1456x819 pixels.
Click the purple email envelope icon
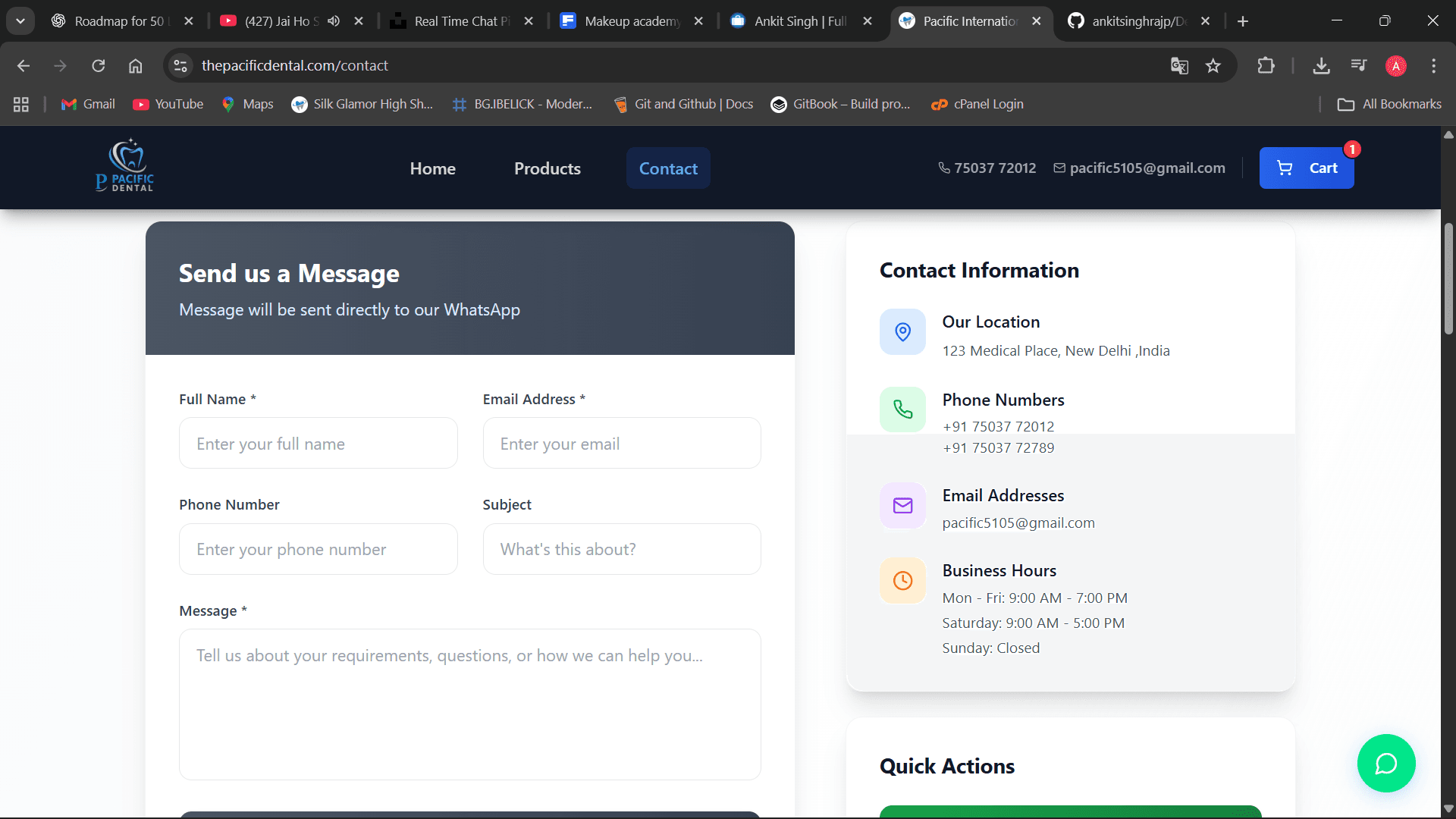point(902,506)
